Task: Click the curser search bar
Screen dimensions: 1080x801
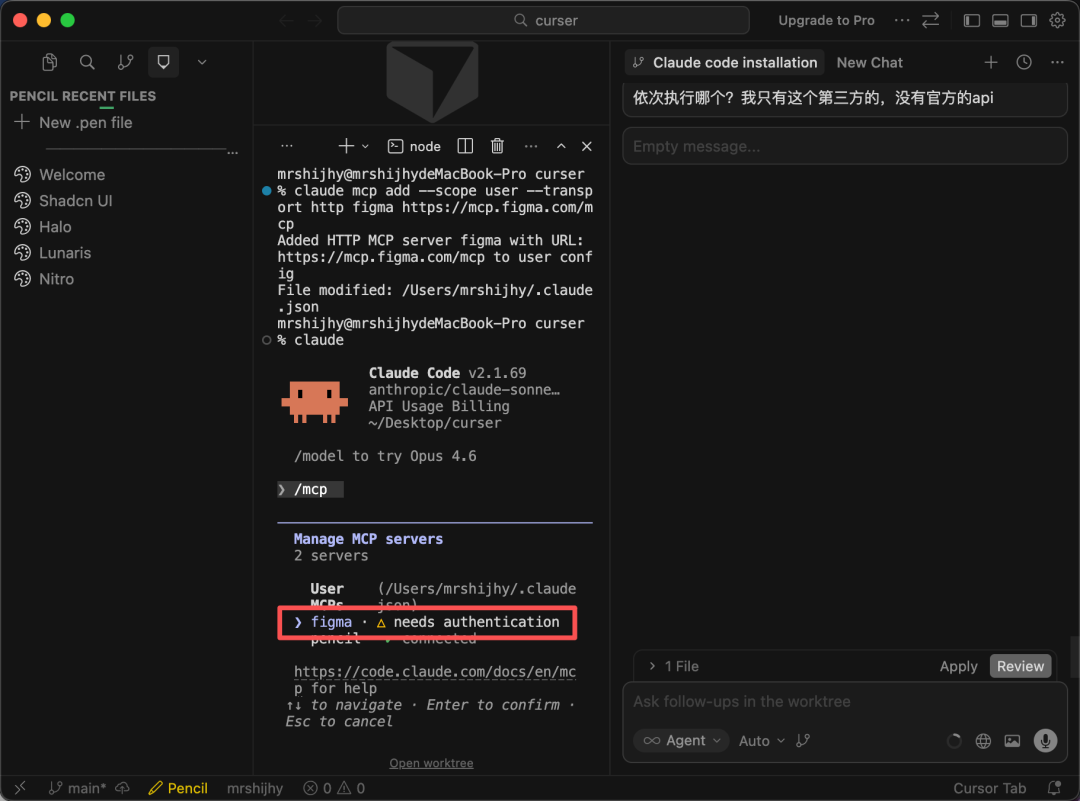Action: coord(543,20)
